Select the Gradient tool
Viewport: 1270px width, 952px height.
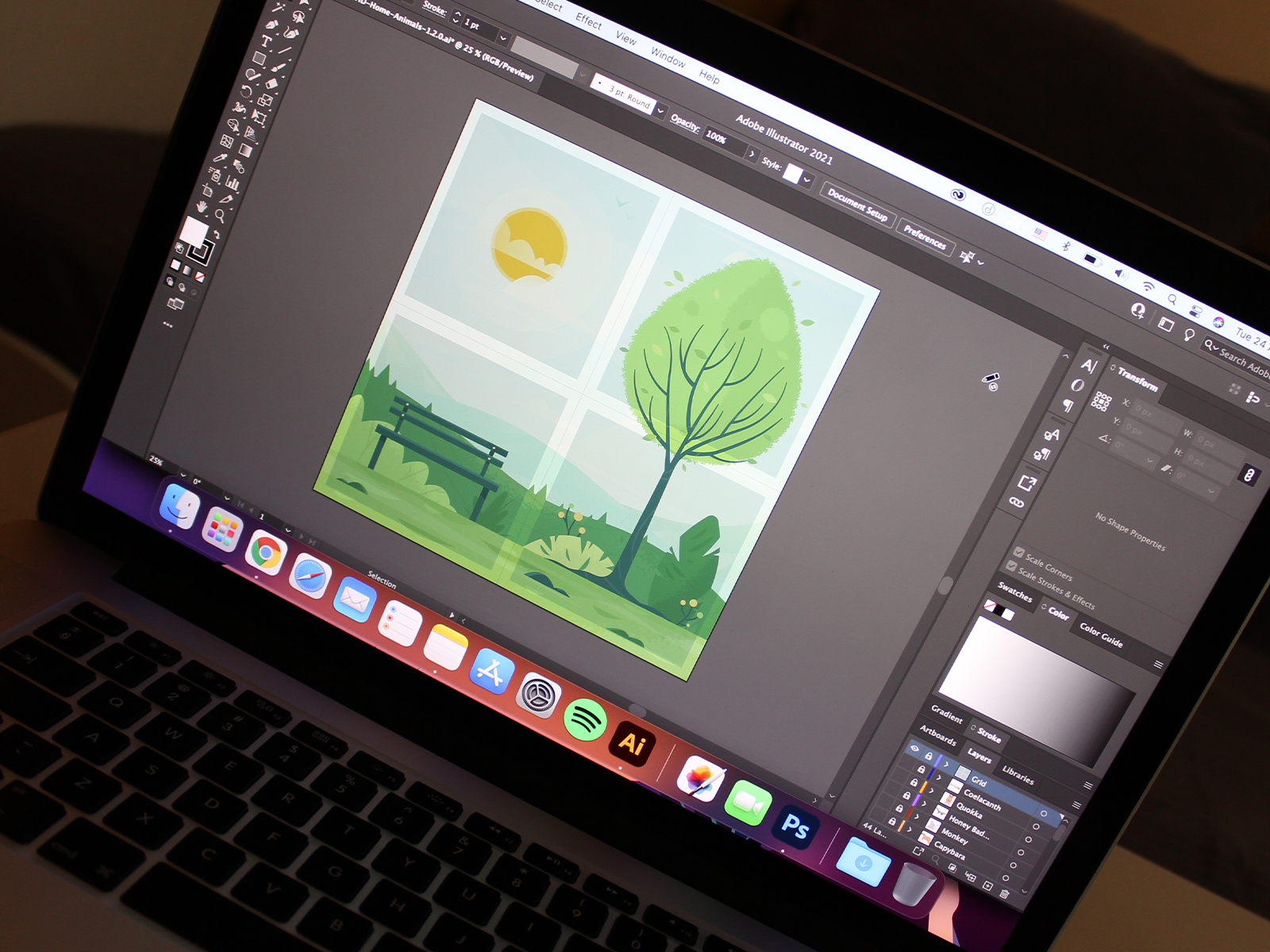pos(245,150)
